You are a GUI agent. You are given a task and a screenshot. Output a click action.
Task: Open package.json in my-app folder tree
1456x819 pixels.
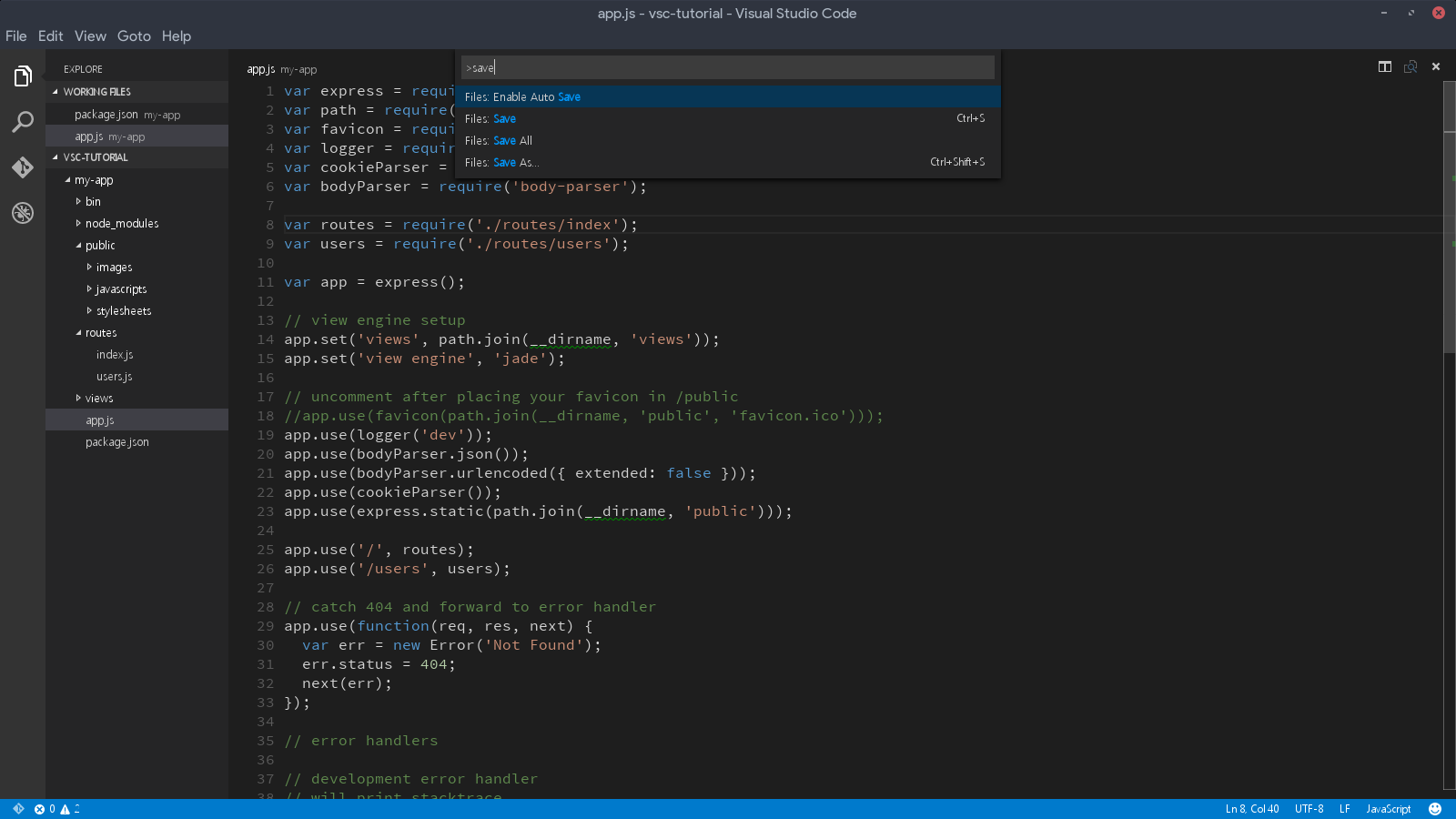click(136, 442)
